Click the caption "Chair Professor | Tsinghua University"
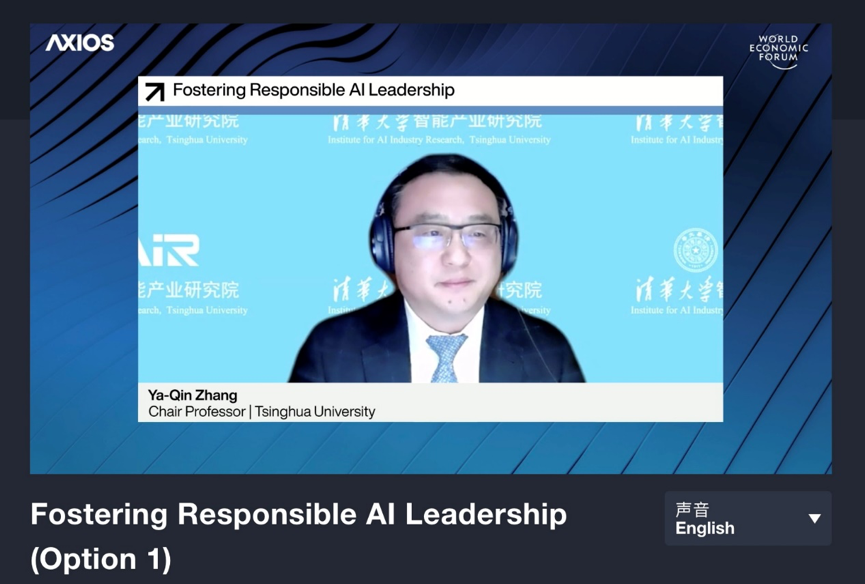Screen dimensions: 865x584 [x=261, y=411]
